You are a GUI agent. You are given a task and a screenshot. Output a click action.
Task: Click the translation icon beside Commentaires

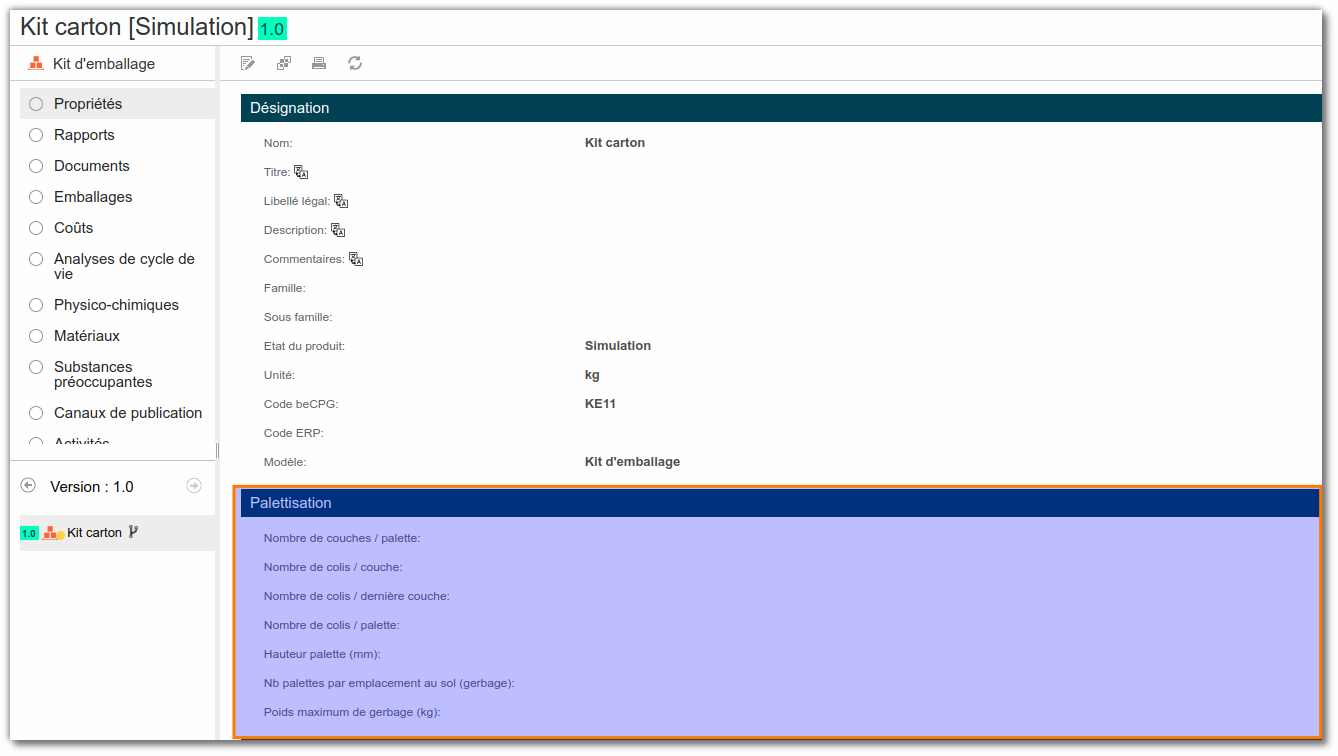(356, 259)
